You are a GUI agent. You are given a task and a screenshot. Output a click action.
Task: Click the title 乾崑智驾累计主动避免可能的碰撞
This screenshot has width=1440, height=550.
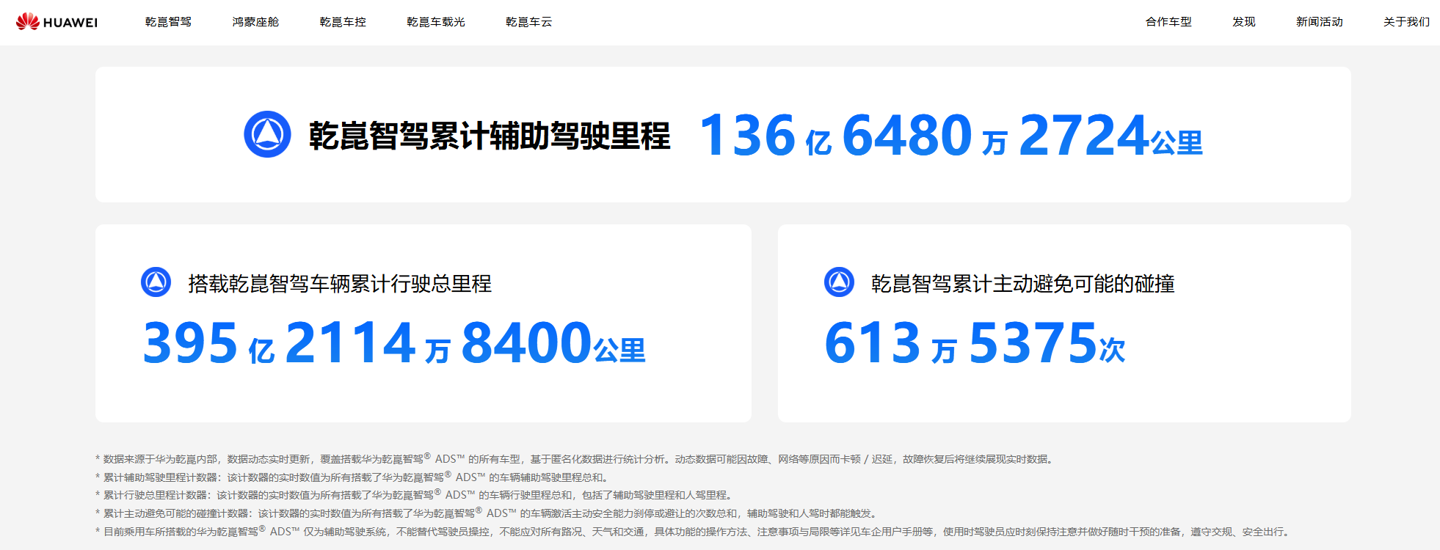(x=1023, y=284)
